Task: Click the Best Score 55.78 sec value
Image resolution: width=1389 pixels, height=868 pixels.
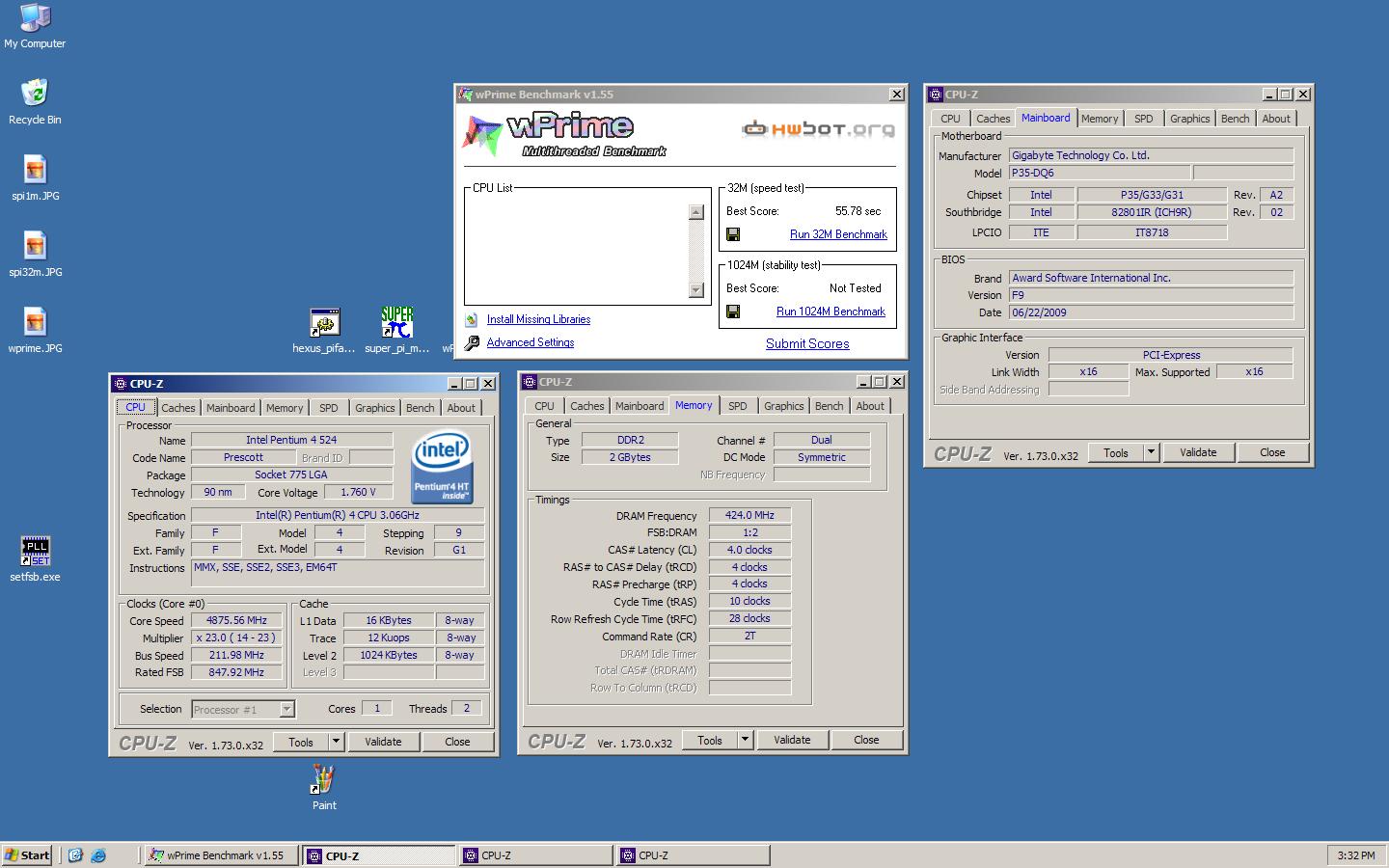Action: pos(858,211)
